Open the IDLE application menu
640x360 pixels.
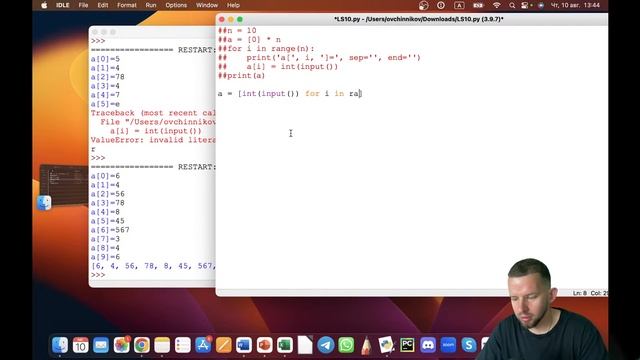click(62, 5)
